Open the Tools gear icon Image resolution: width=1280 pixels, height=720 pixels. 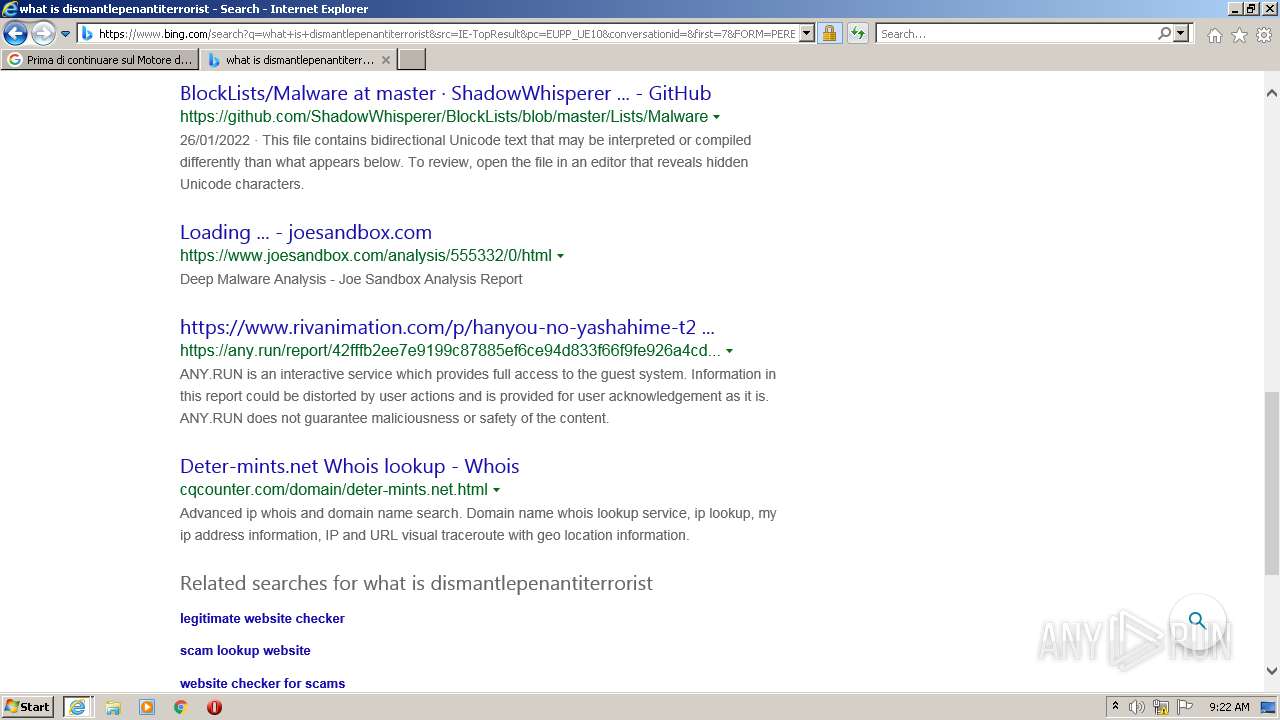(1264, 35)
